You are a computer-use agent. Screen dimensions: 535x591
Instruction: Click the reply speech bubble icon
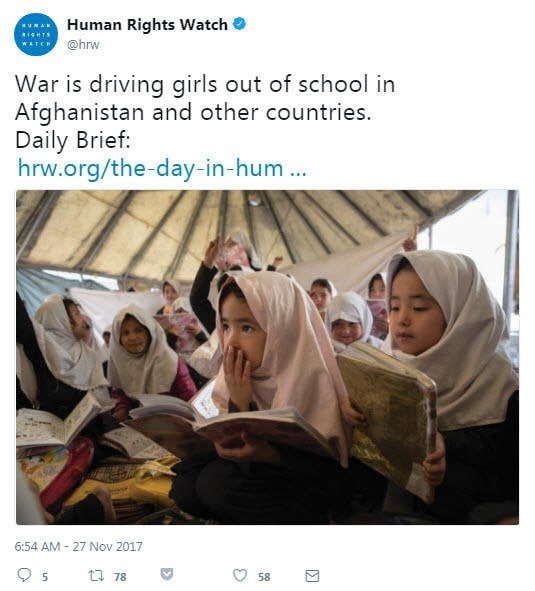[25, 575]
